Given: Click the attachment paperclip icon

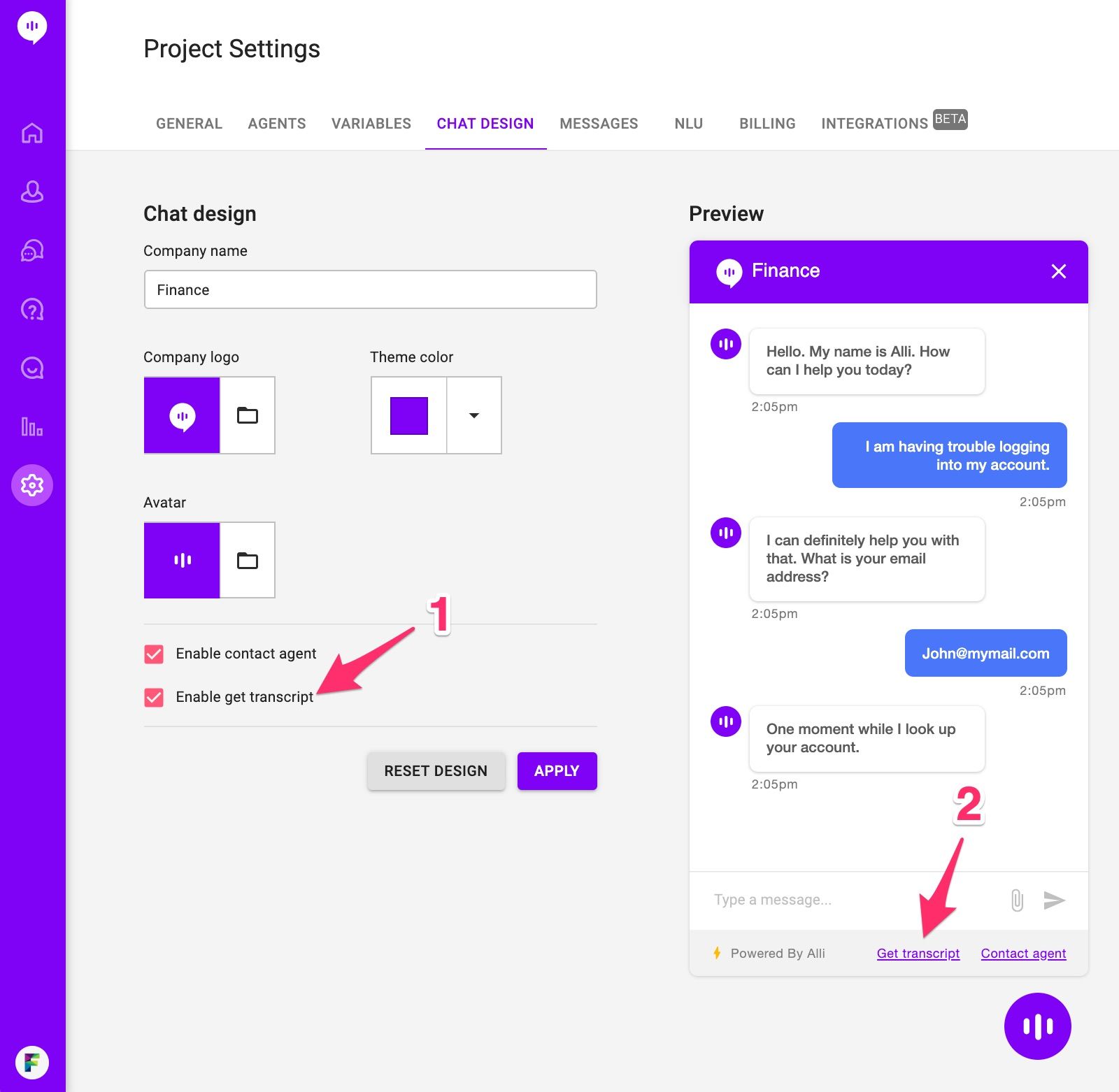Looking at the screenshot, I should [1017, 900].
